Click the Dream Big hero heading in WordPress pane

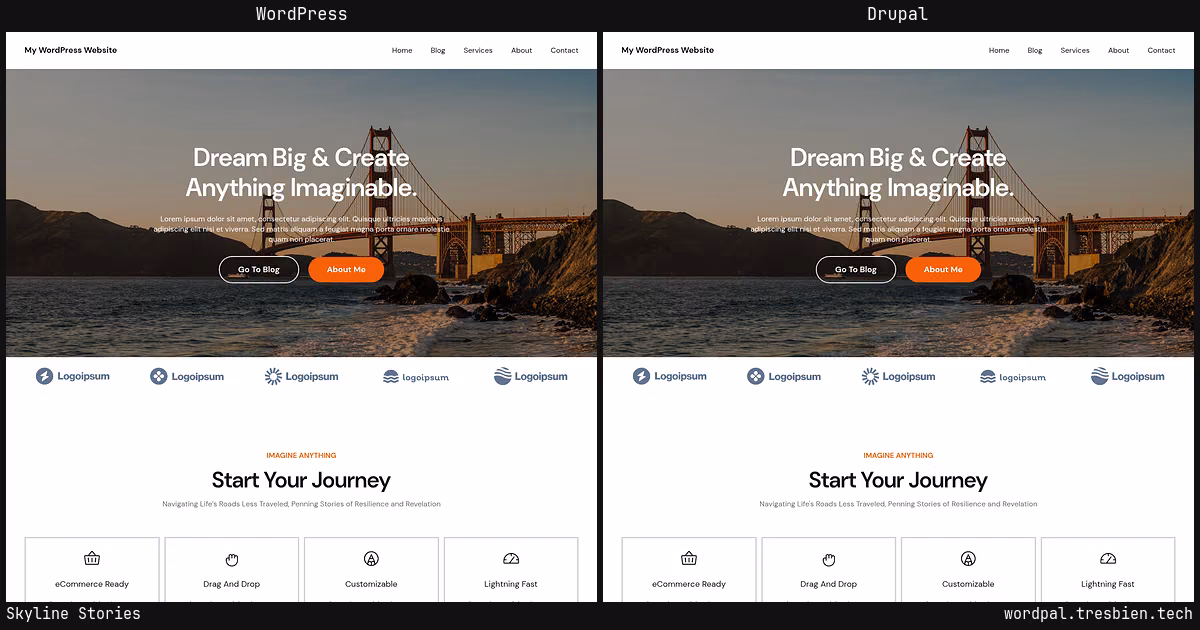pos(301,172)
